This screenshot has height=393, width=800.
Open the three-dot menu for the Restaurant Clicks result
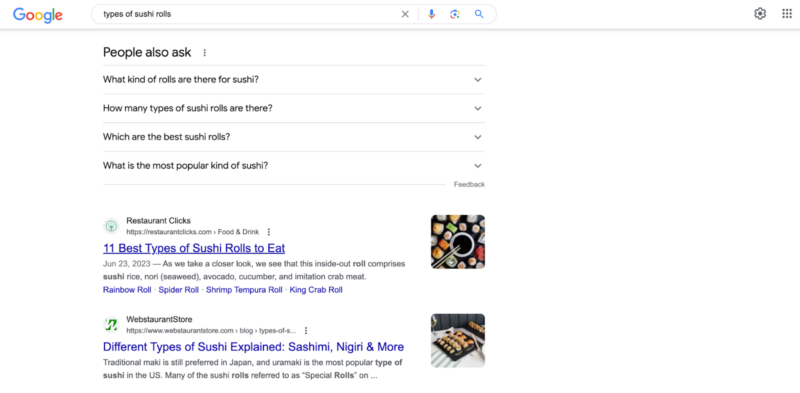[269, 232]
